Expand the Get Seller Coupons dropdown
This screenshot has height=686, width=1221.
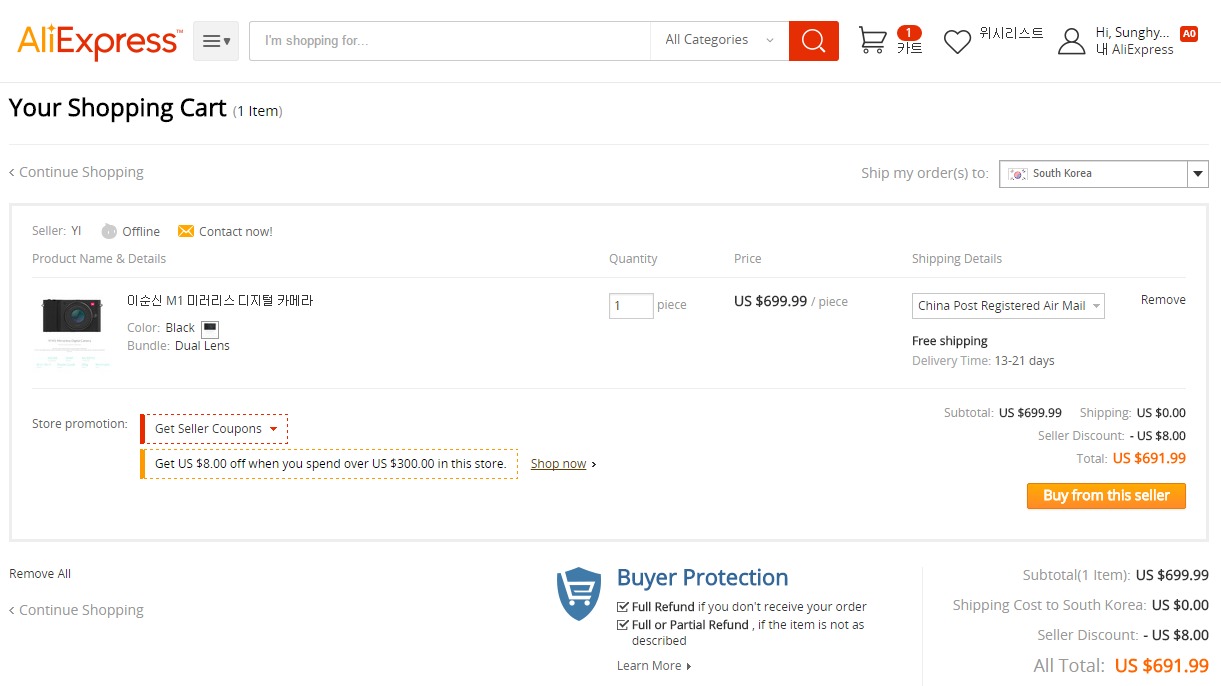click(214, 429)
